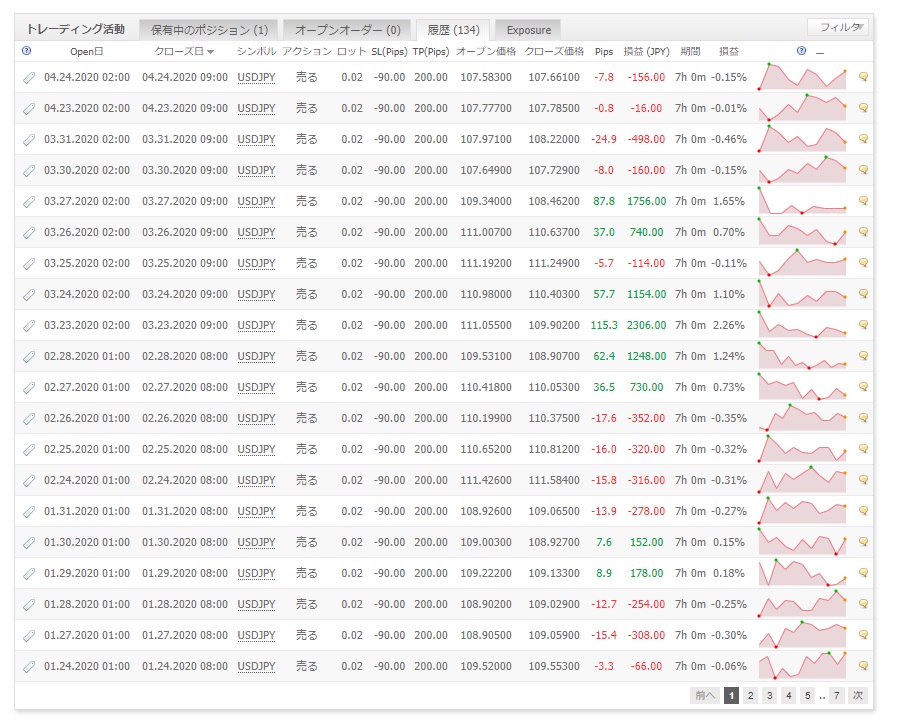The width and height of the screenshot is (900, 722).
Task: Click the help icon above the mini chart column
Action: [x=801, y=50]
